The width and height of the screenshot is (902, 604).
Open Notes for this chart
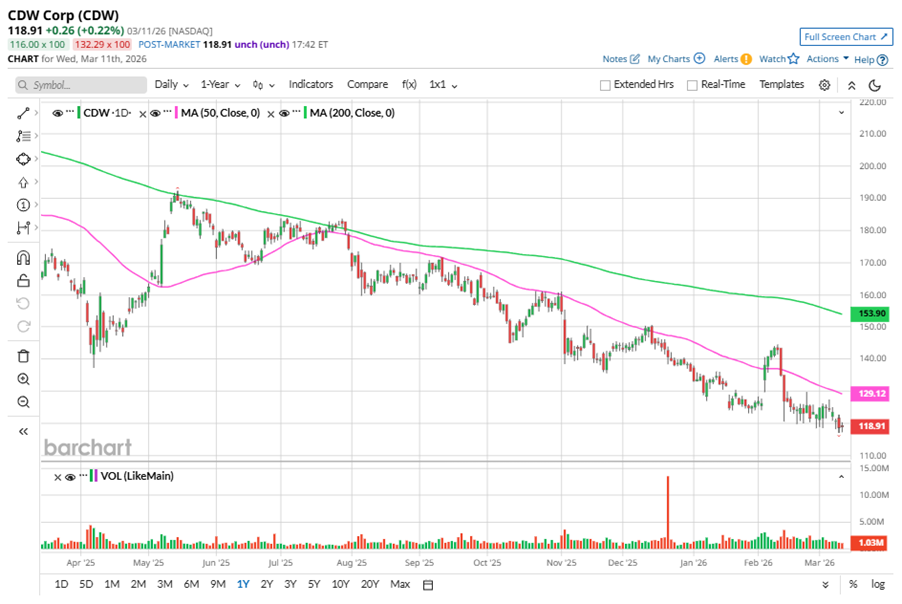click(621, 59)
